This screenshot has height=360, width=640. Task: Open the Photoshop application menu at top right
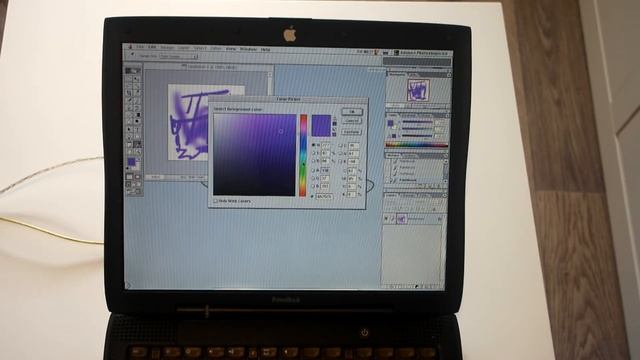[x=422, y=53]
